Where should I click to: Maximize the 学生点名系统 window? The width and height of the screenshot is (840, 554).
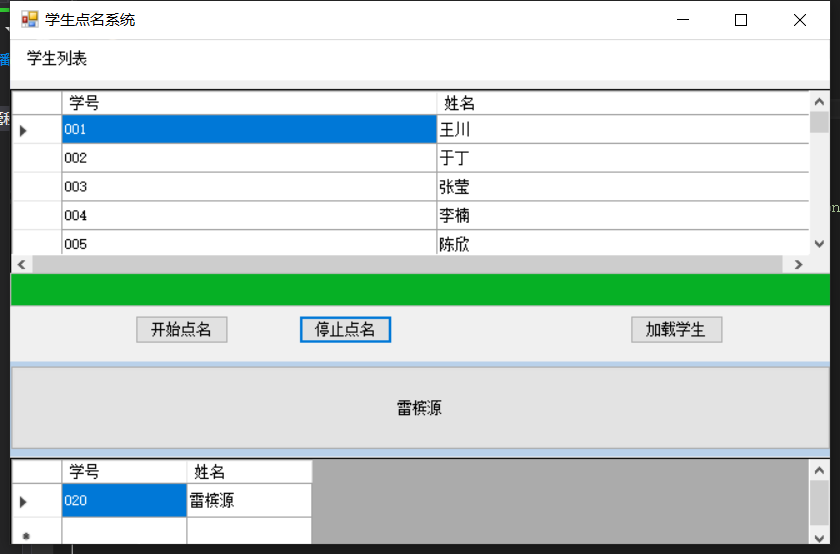[x=741, y=20]
